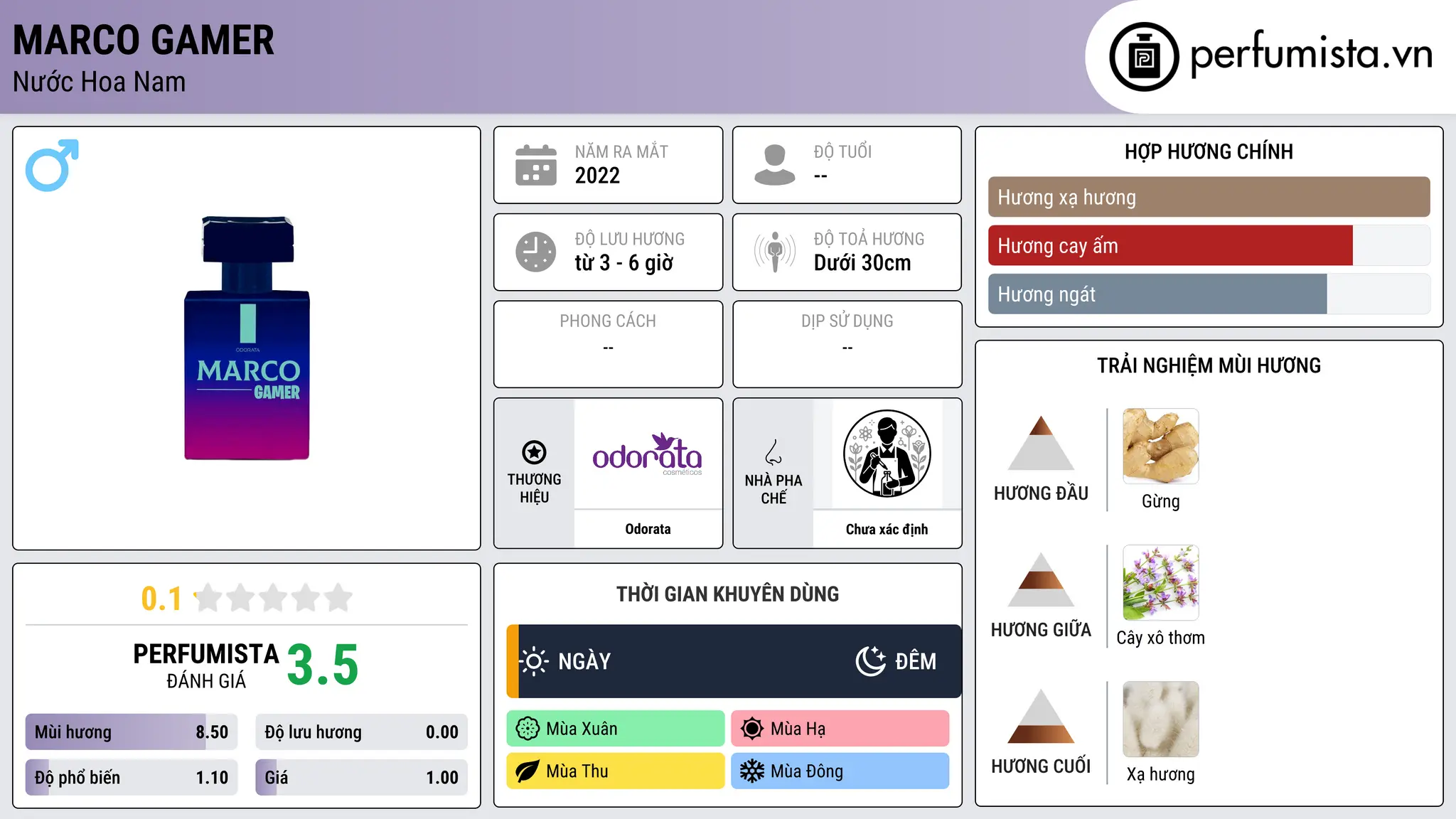Select the Mùa Xuân season button
The width and height of the screenshot is (1456, 819).
616,729
